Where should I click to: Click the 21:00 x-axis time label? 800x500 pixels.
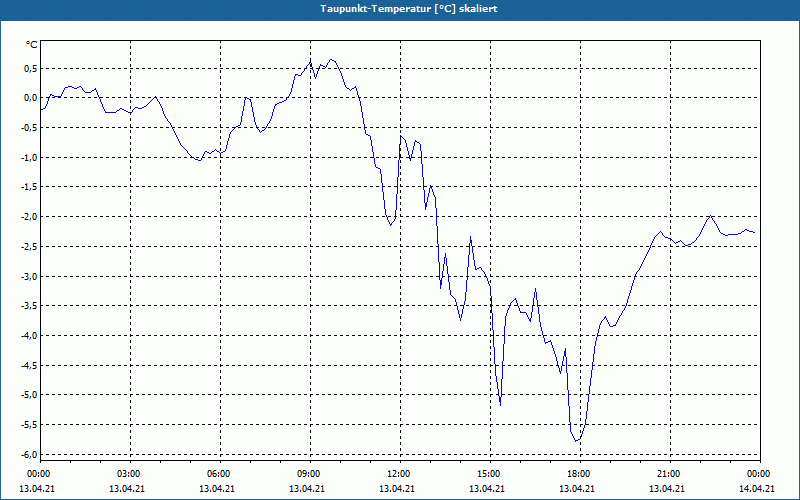pos(669,474)
